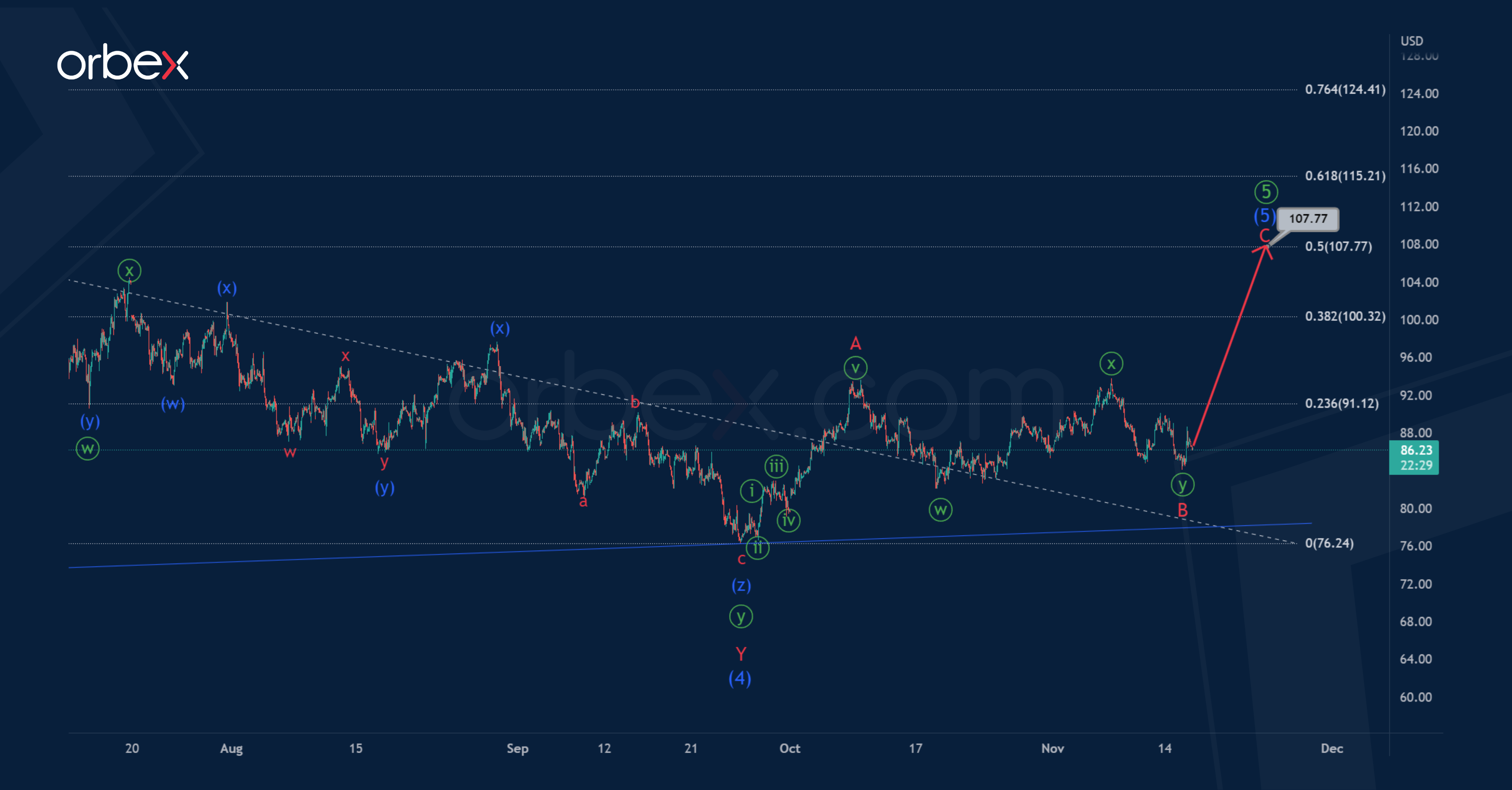Click the current price tag 86.23
Viewport: 1512px width, 790px height.
(1416, 450)
